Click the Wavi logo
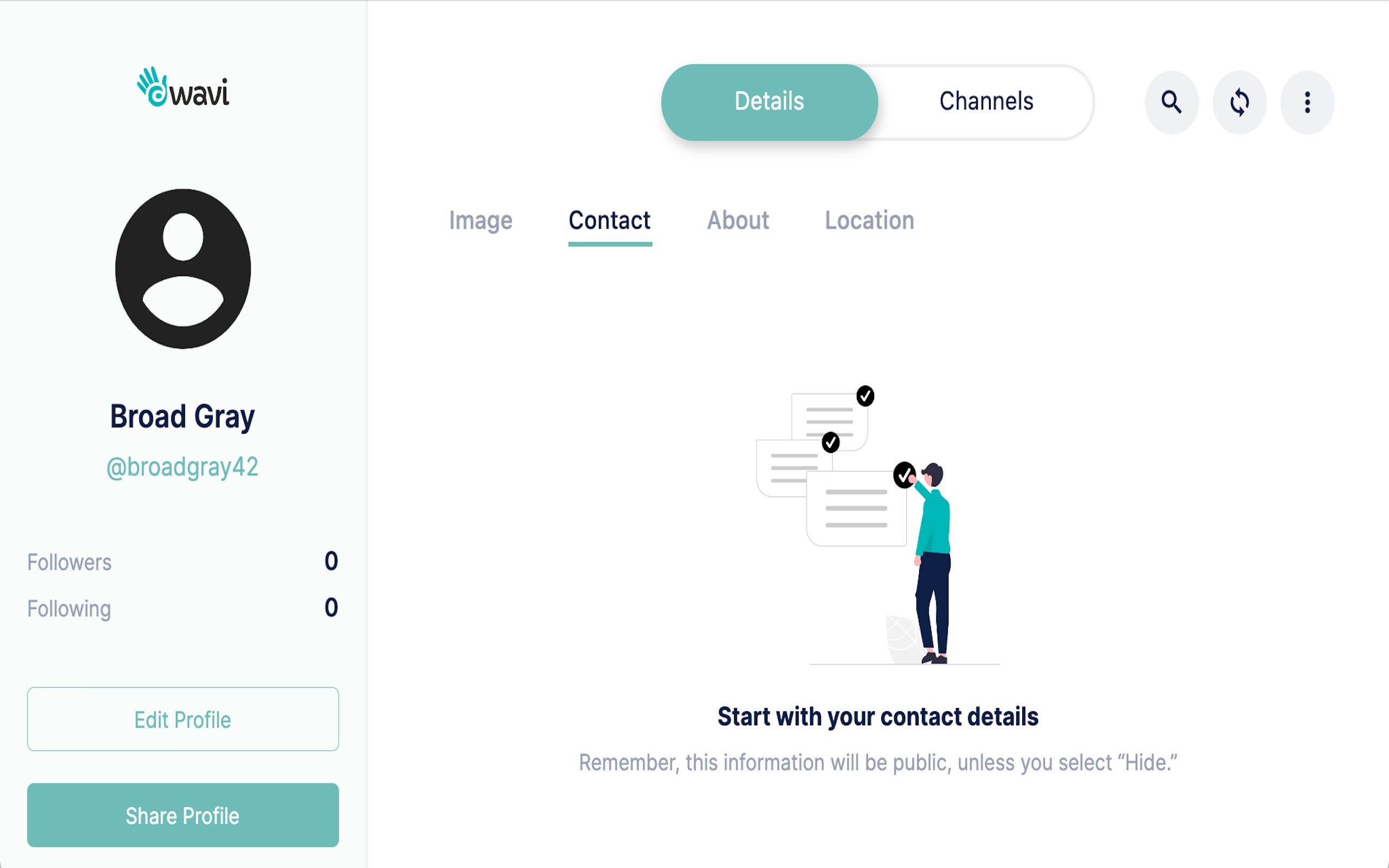 [x=183, y=88]
